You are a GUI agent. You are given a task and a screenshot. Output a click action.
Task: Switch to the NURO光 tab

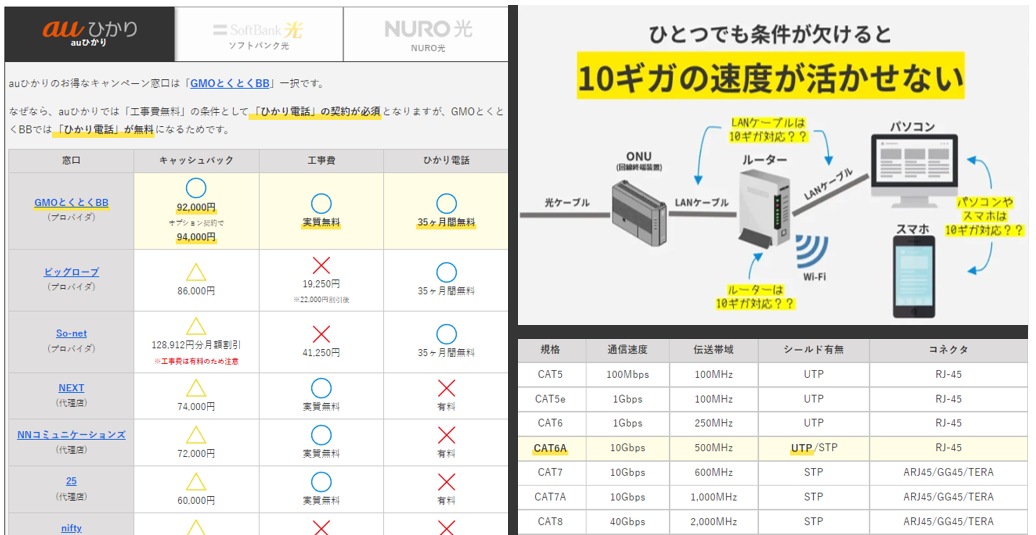click(x=427, y=34)
